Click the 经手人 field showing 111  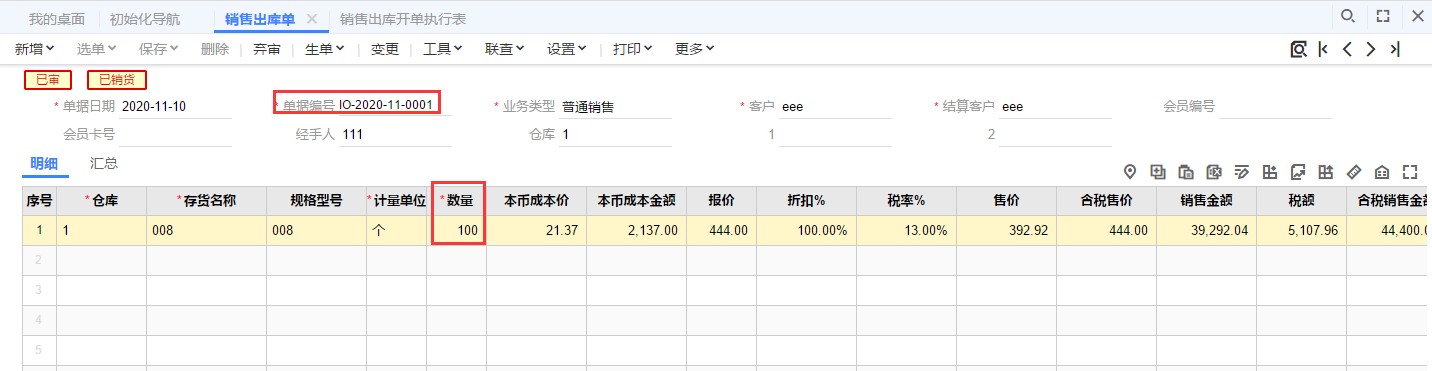395,134
